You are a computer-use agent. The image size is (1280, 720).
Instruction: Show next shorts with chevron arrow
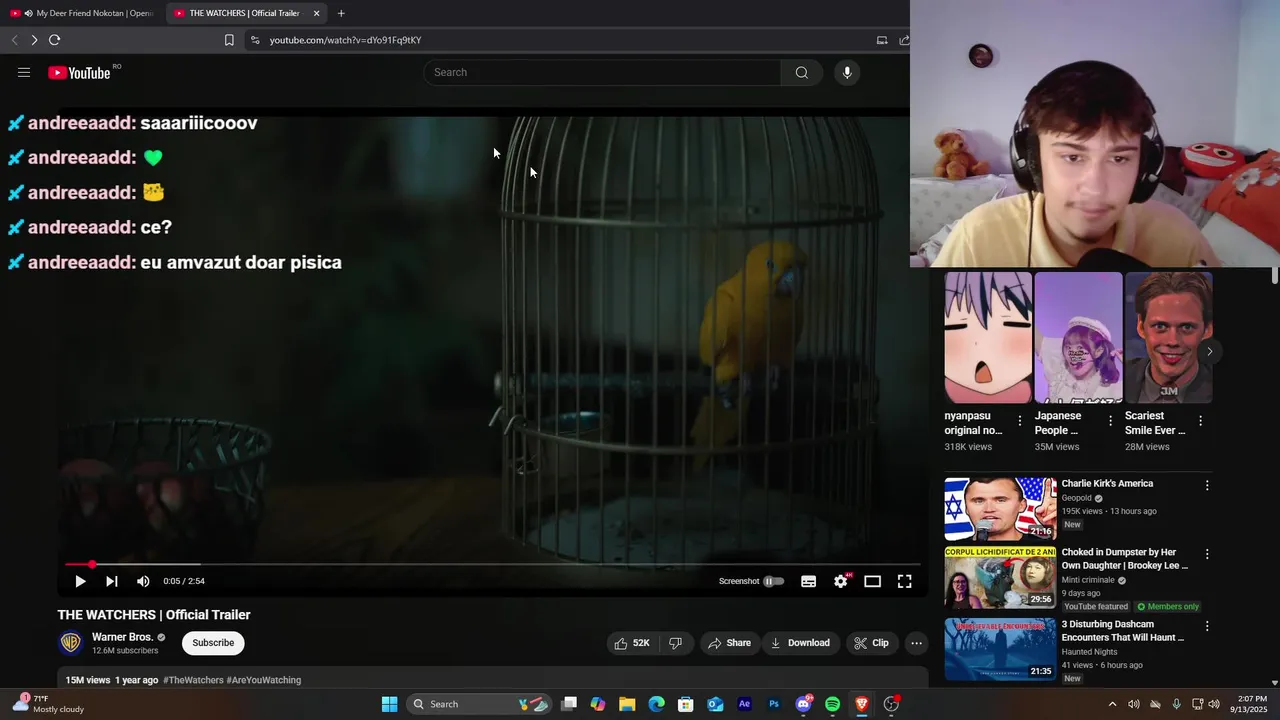tap(1209, 351)
